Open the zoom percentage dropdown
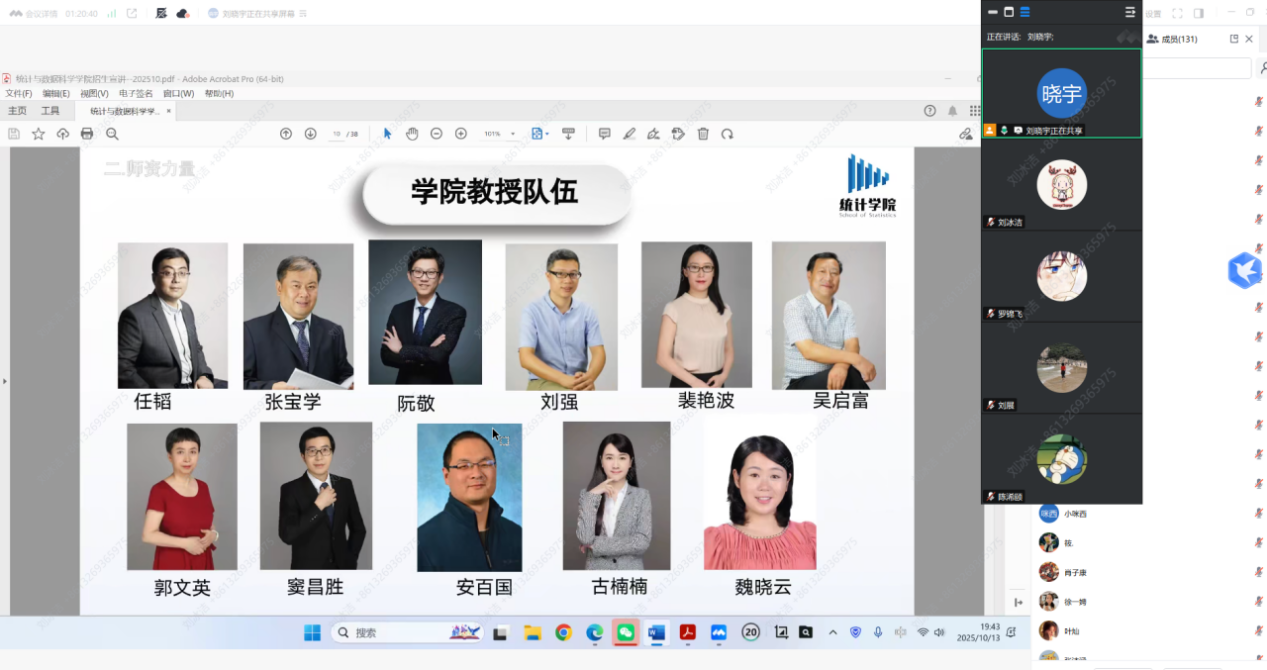This screenshot has height=670, width=1267. pos(513,134)
